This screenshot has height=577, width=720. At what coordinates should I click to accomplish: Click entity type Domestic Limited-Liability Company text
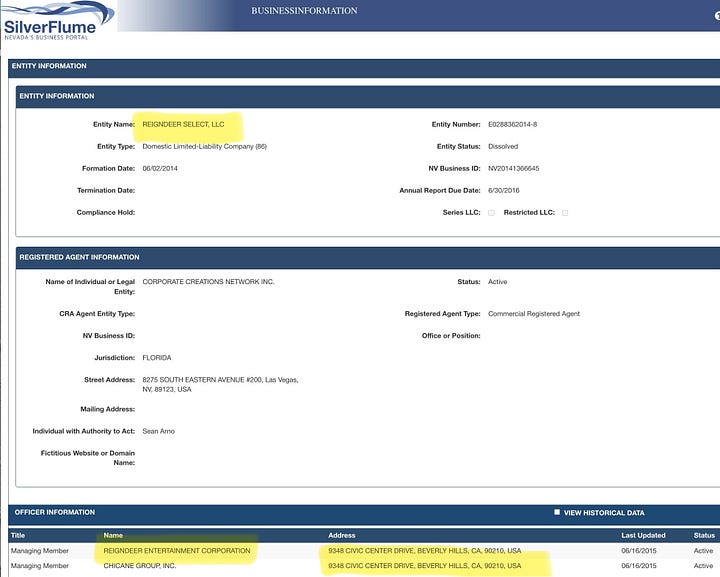coord(204,146)
